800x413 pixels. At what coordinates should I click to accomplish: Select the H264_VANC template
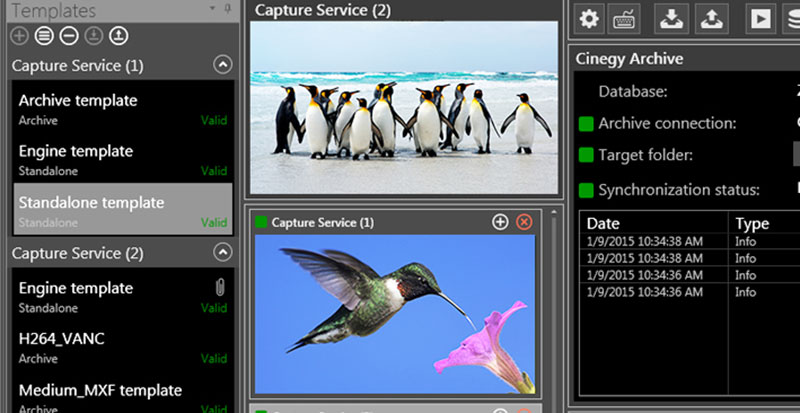click(122, 346)
